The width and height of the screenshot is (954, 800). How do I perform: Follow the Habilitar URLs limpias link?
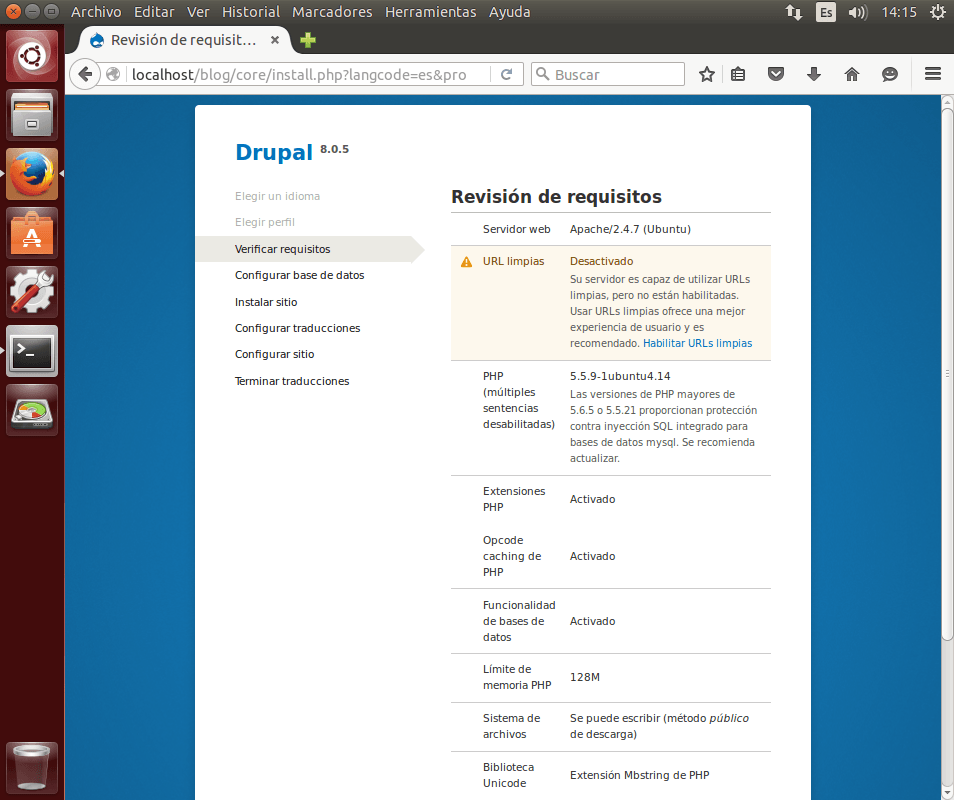coord(697,343)
